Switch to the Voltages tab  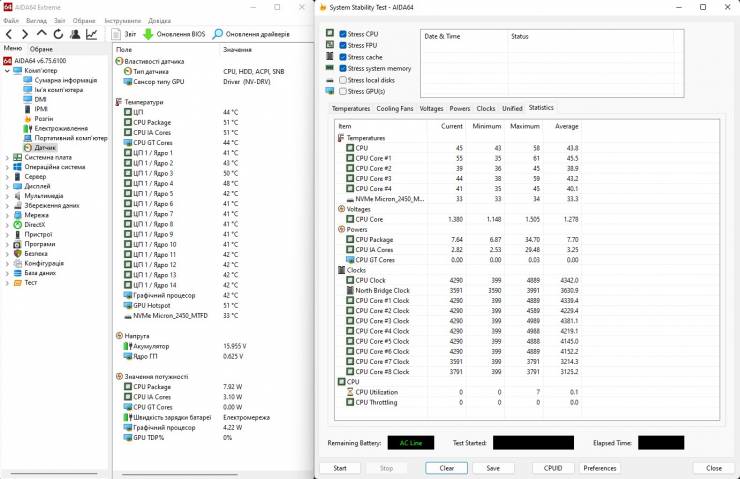tap(431, 109)
